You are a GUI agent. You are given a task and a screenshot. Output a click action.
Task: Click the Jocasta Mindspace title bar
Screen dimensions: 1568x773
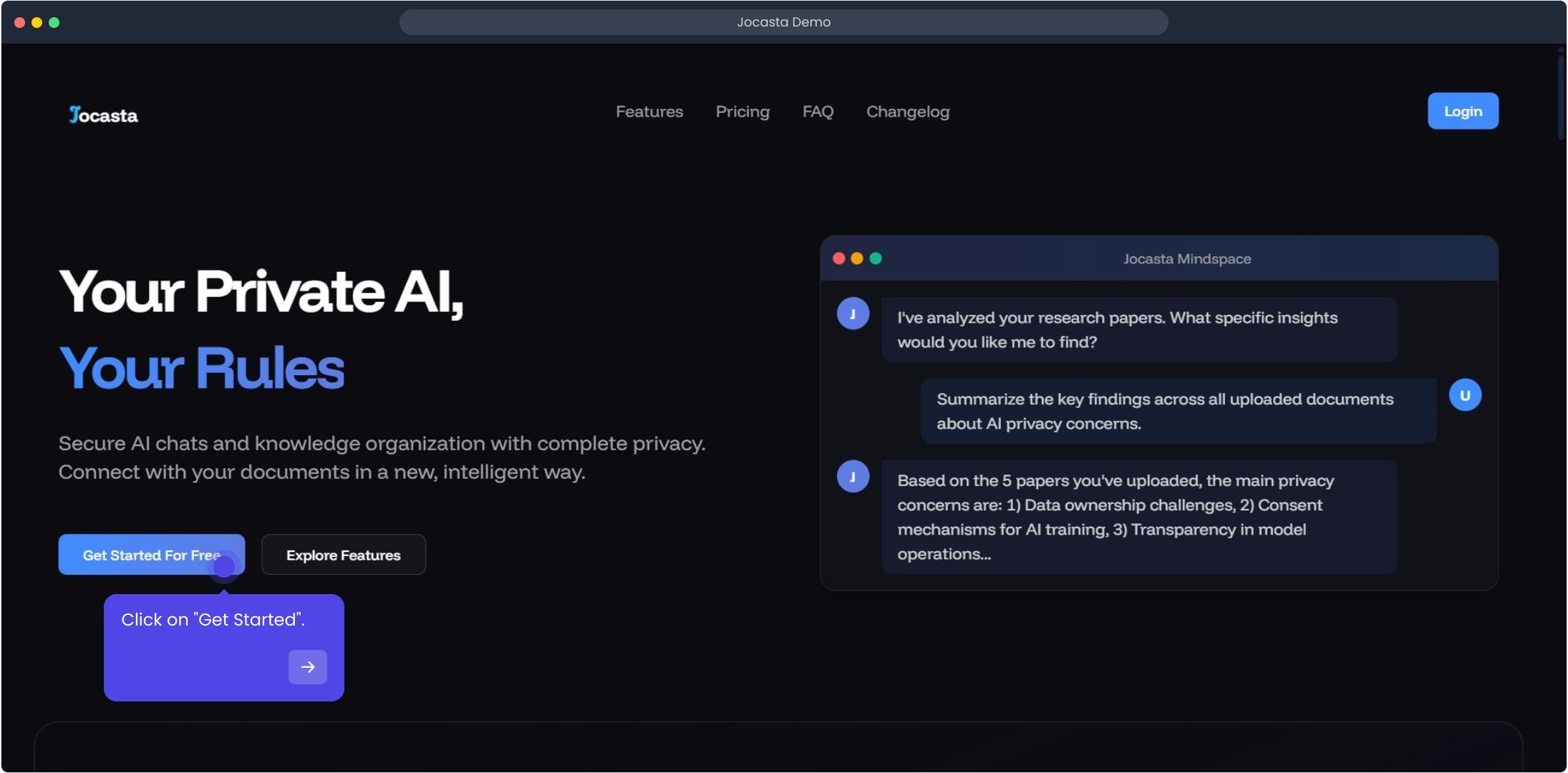tap(1186, 258)
